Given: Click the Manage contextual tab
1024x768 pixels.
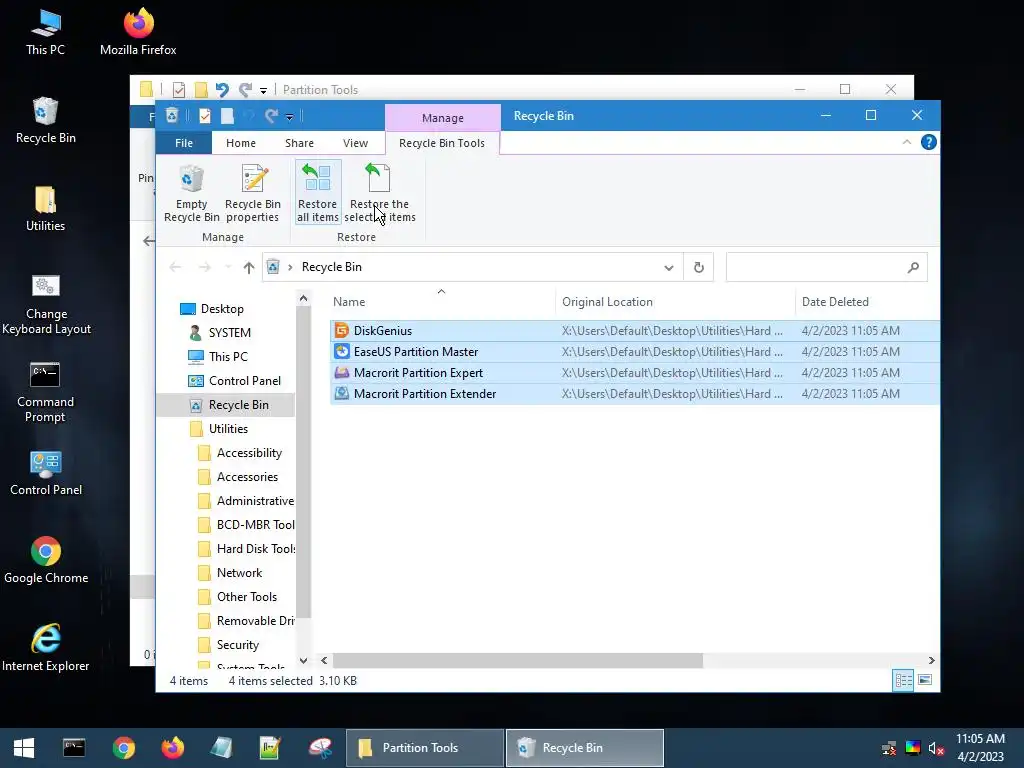Looking at the screenshot, I should (443, 118).
